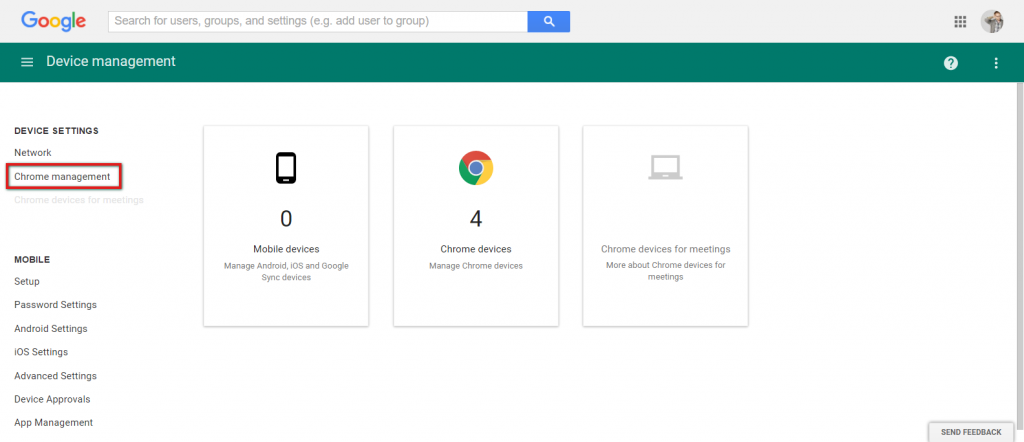
Task: Click the Send Feedback button
Action: pos(970,432)
